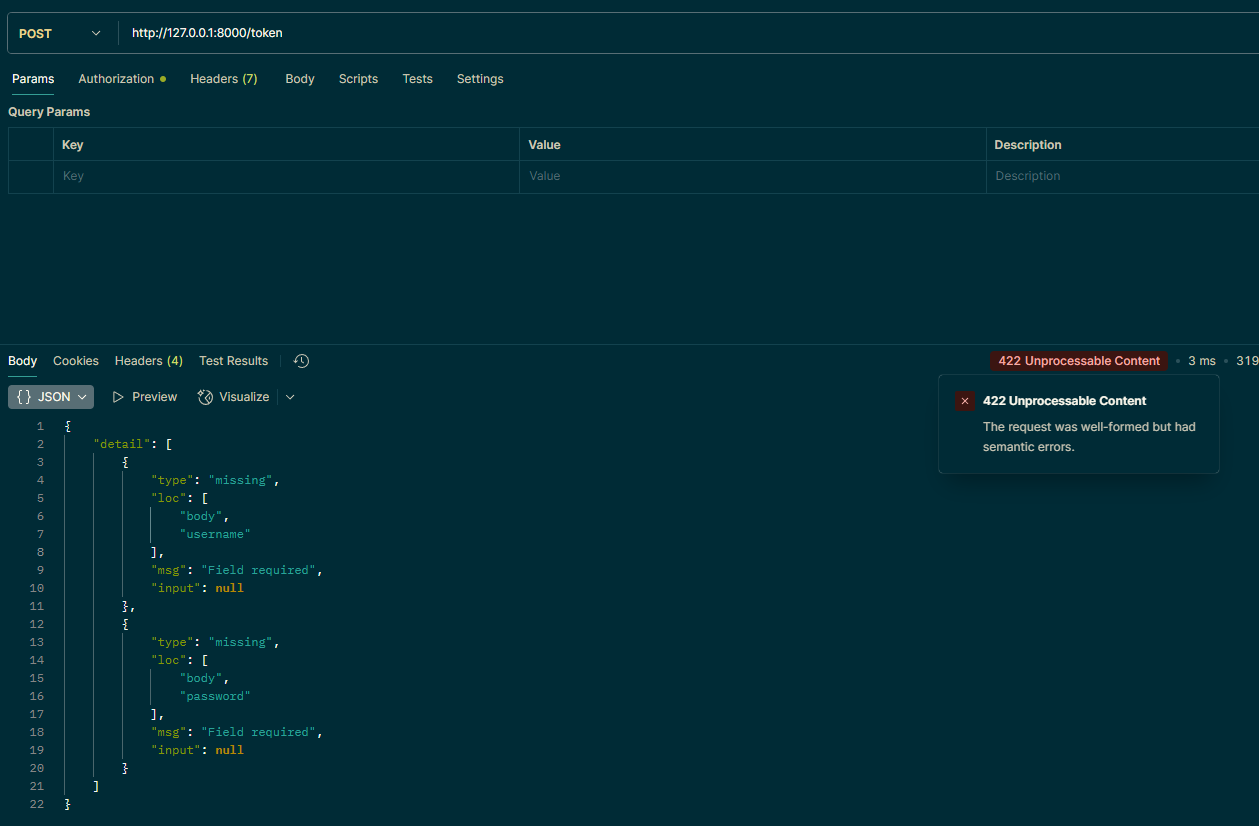Click the query param Key input
Viewport: 1259px width, 826px height.
[x=286, y=176]
